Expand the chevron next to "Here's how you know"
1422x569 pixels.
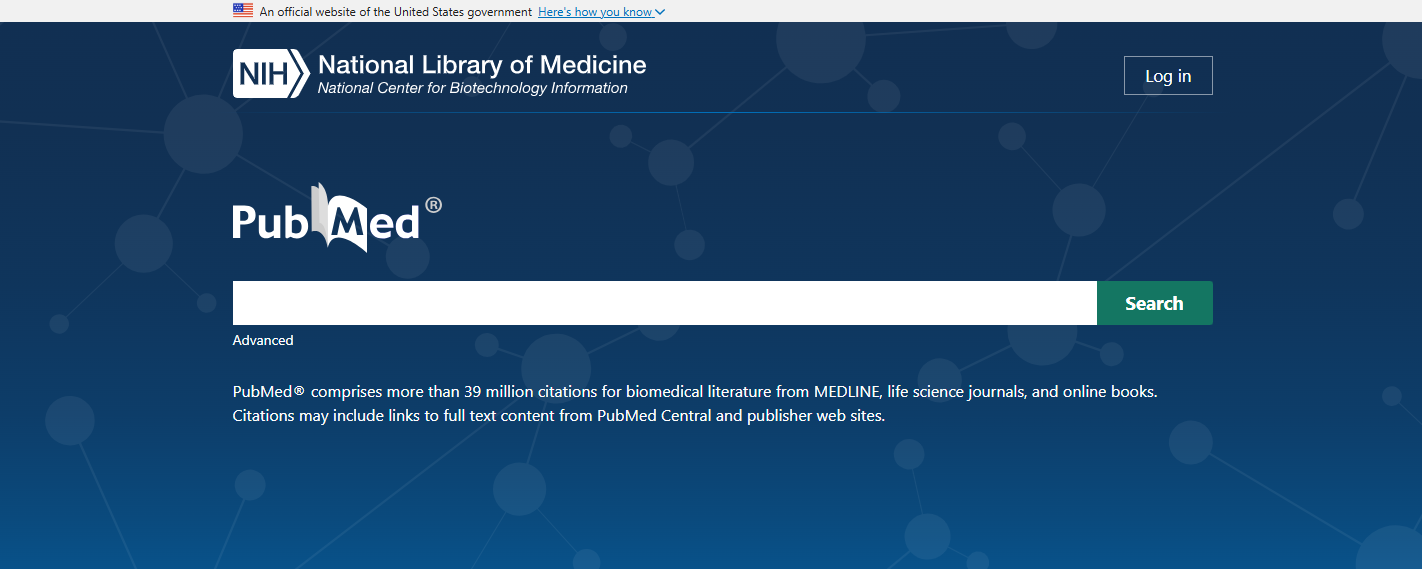point(660,12)
